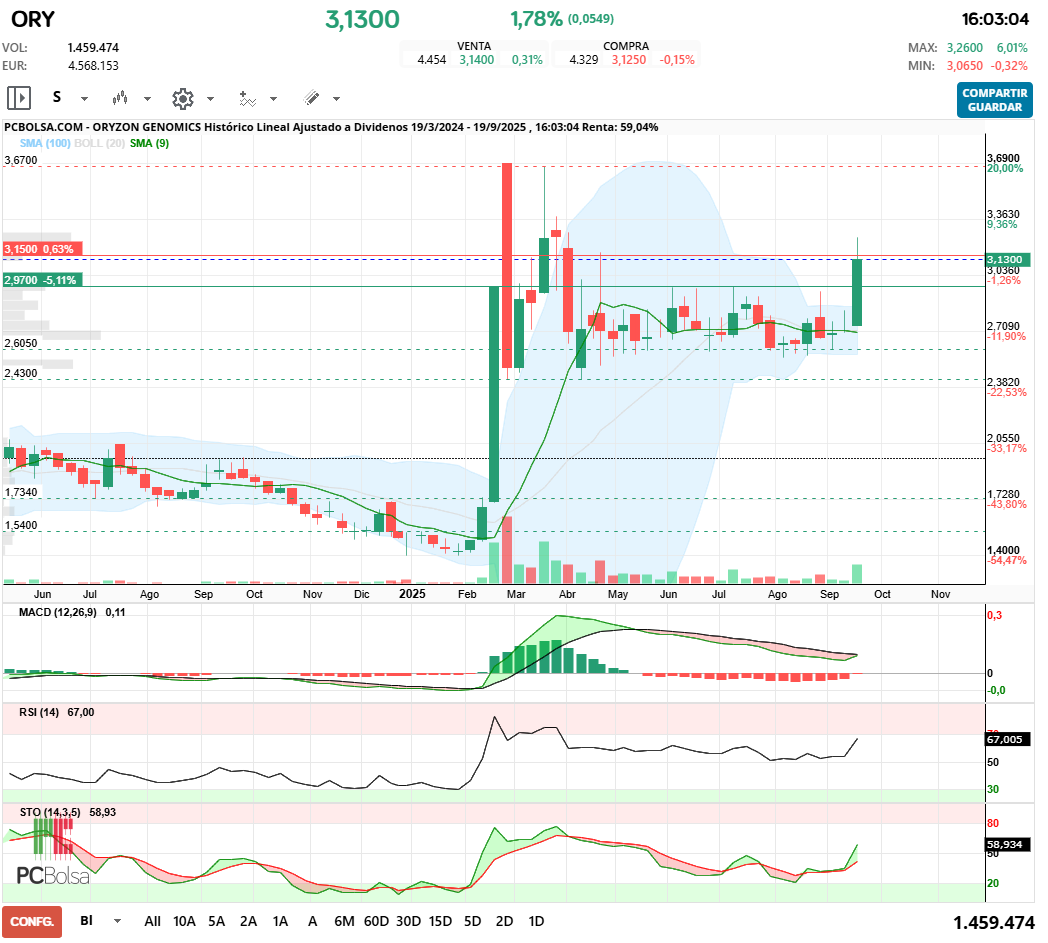Click the RSI (14) indicator label
Viewport: 1048px width, 943px height.
pos(39,712)
